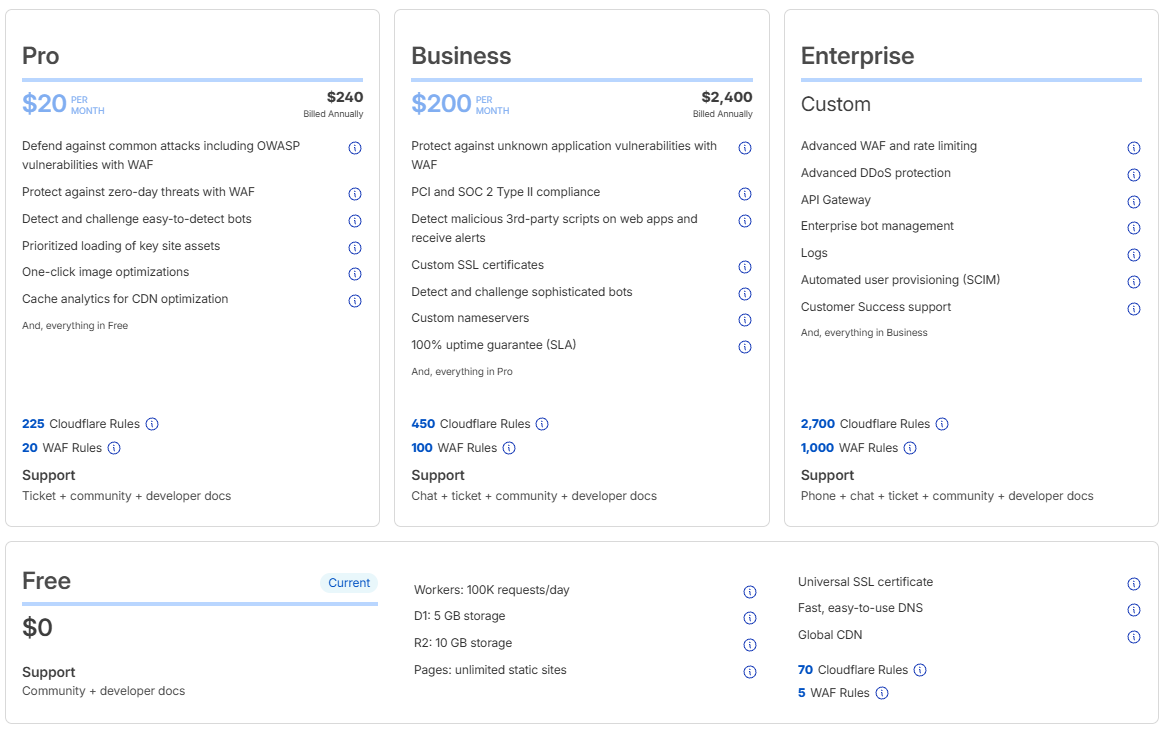Click the $200 per month Business price
1168x731 pixels.
460,104
